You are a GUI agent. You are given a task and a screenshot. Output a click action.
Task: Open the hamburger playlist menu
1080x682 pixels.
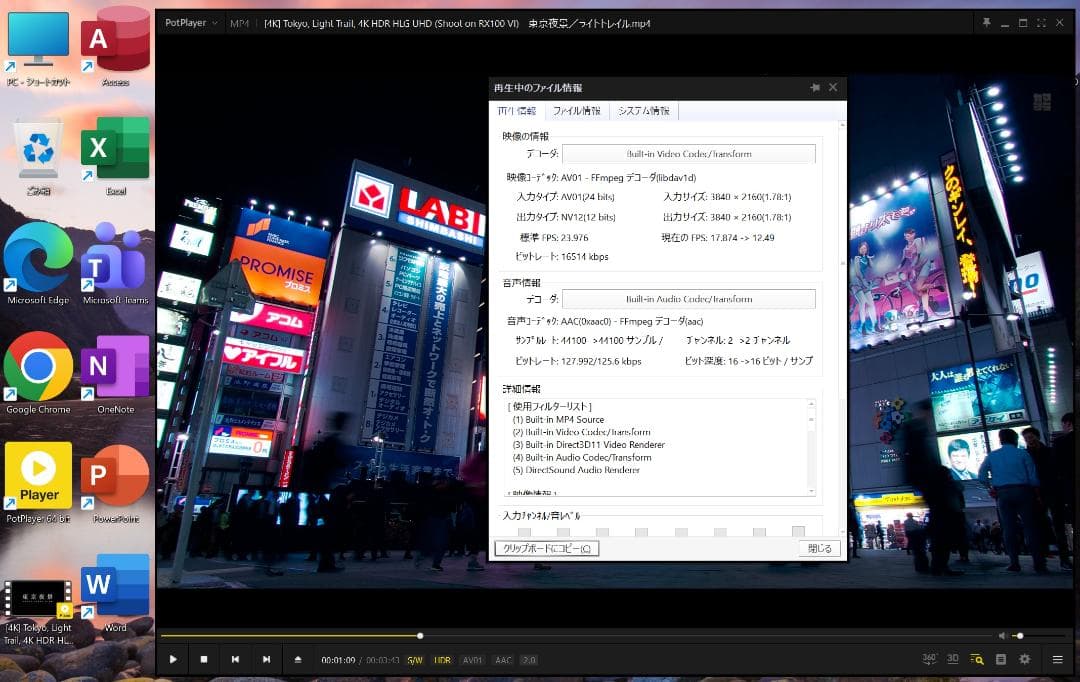coord(1057,659)
